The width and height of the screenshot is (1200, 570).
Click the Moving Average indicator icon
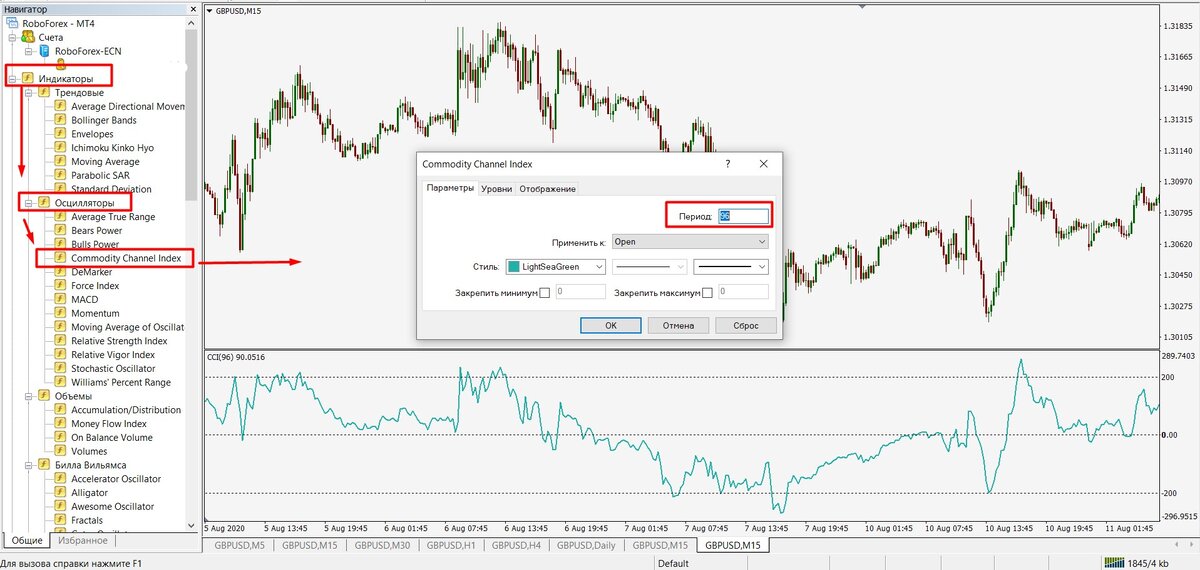point(60,162)
